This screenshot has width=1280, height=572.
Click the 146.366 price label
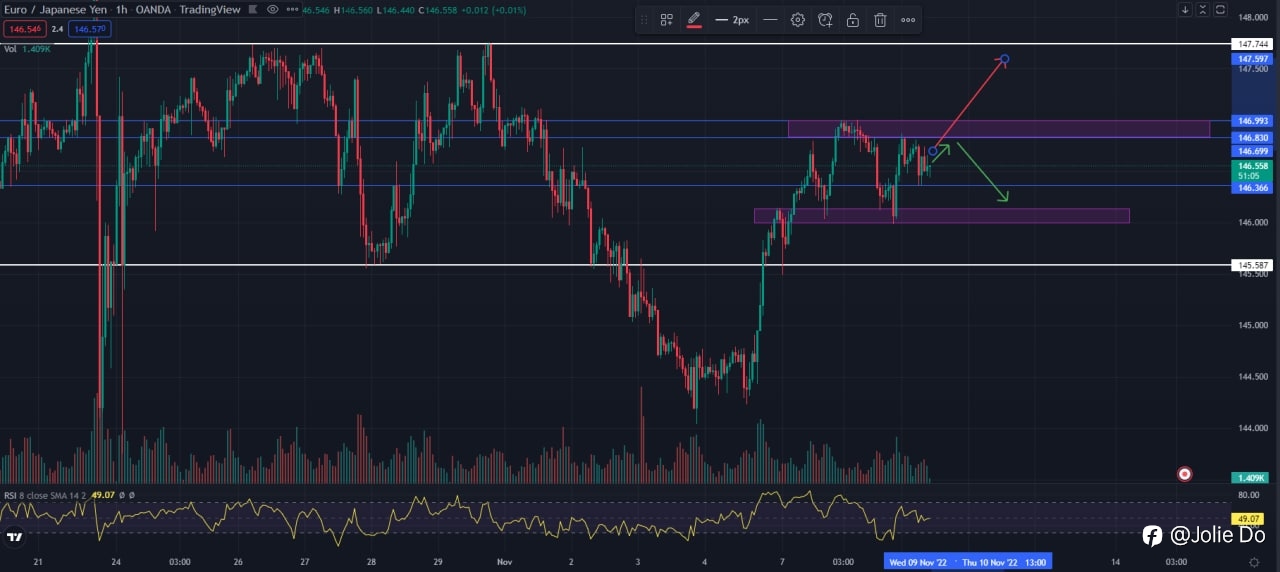tap(1253, 186)
